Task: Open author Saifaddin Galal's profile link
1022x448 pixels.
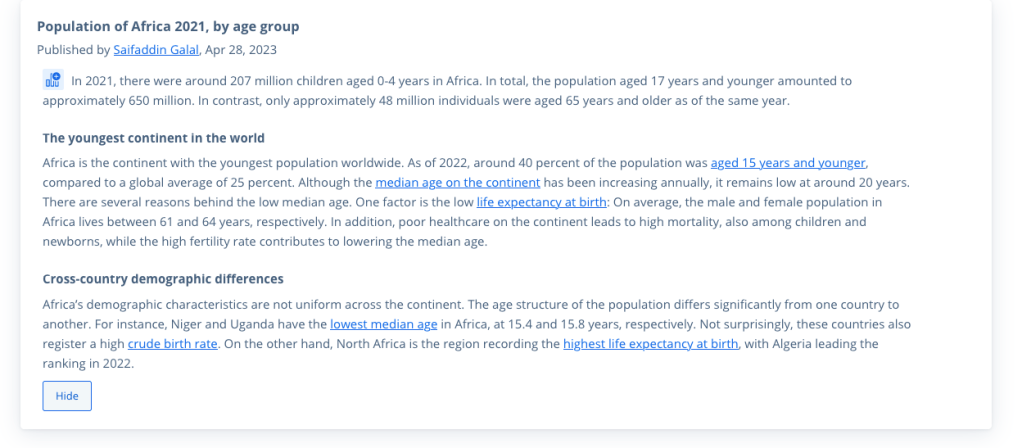Action: (x=155, y=49)
